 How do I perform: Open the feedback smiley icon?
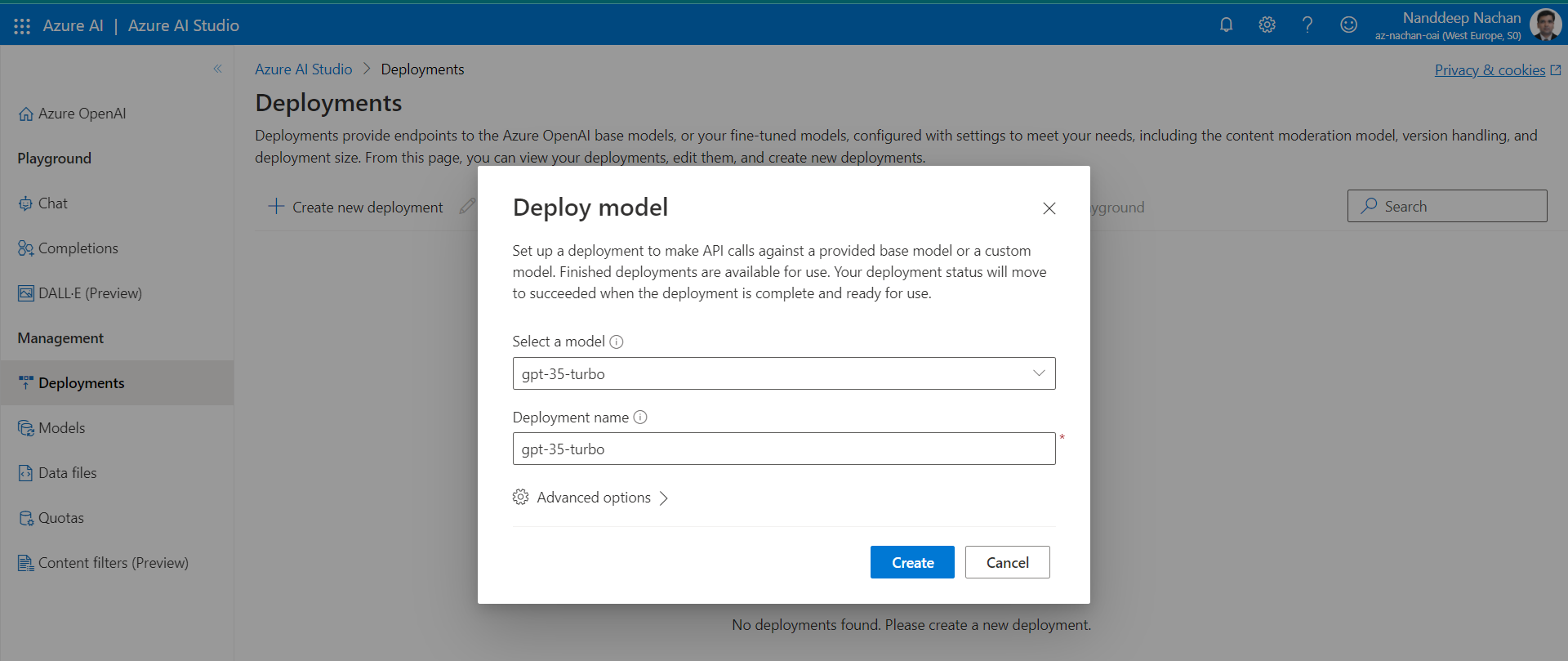(x=1348, y=25)
